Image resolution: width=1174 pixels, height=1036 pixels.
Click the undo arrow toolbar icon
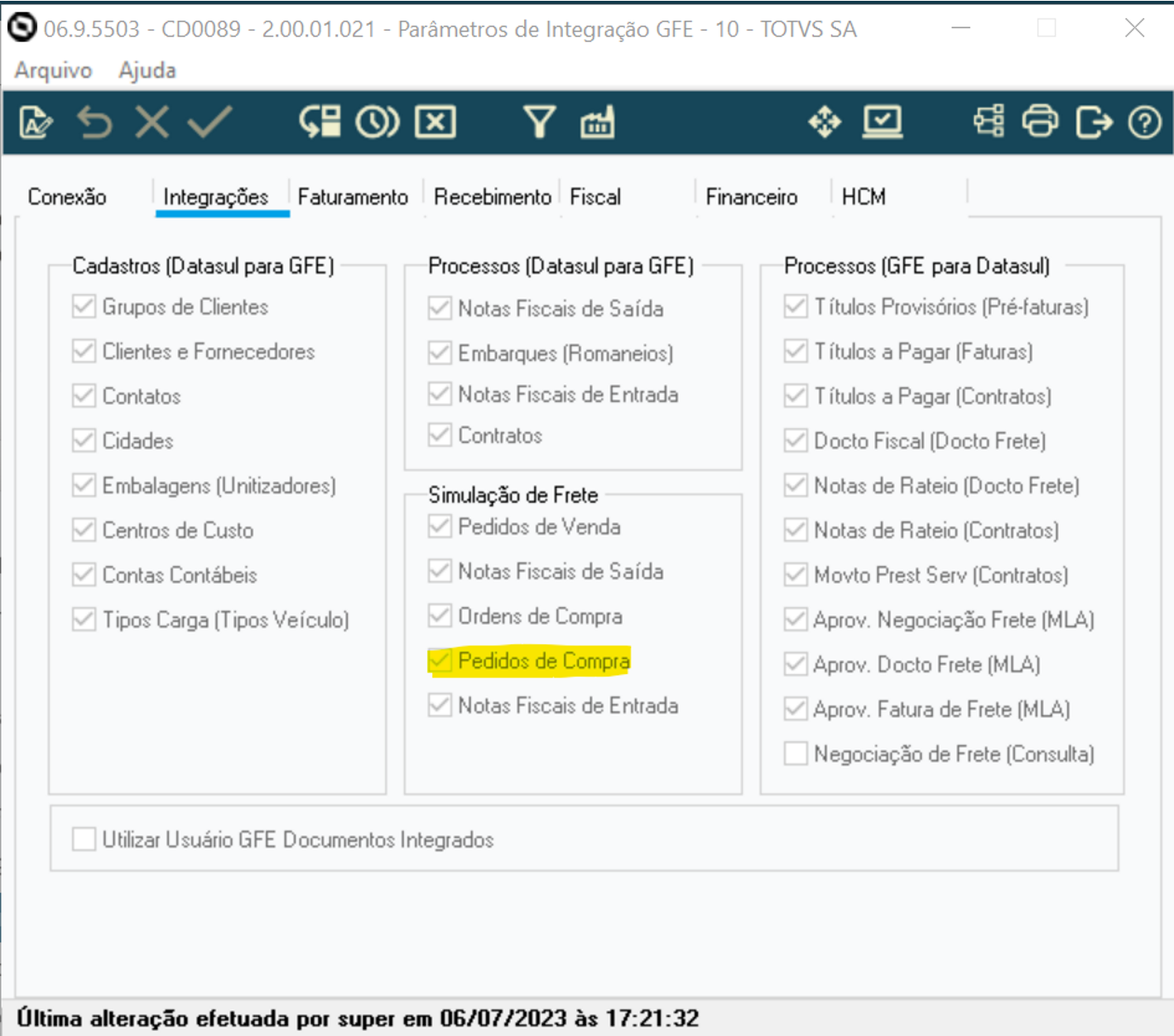click(x=94, y=123)
